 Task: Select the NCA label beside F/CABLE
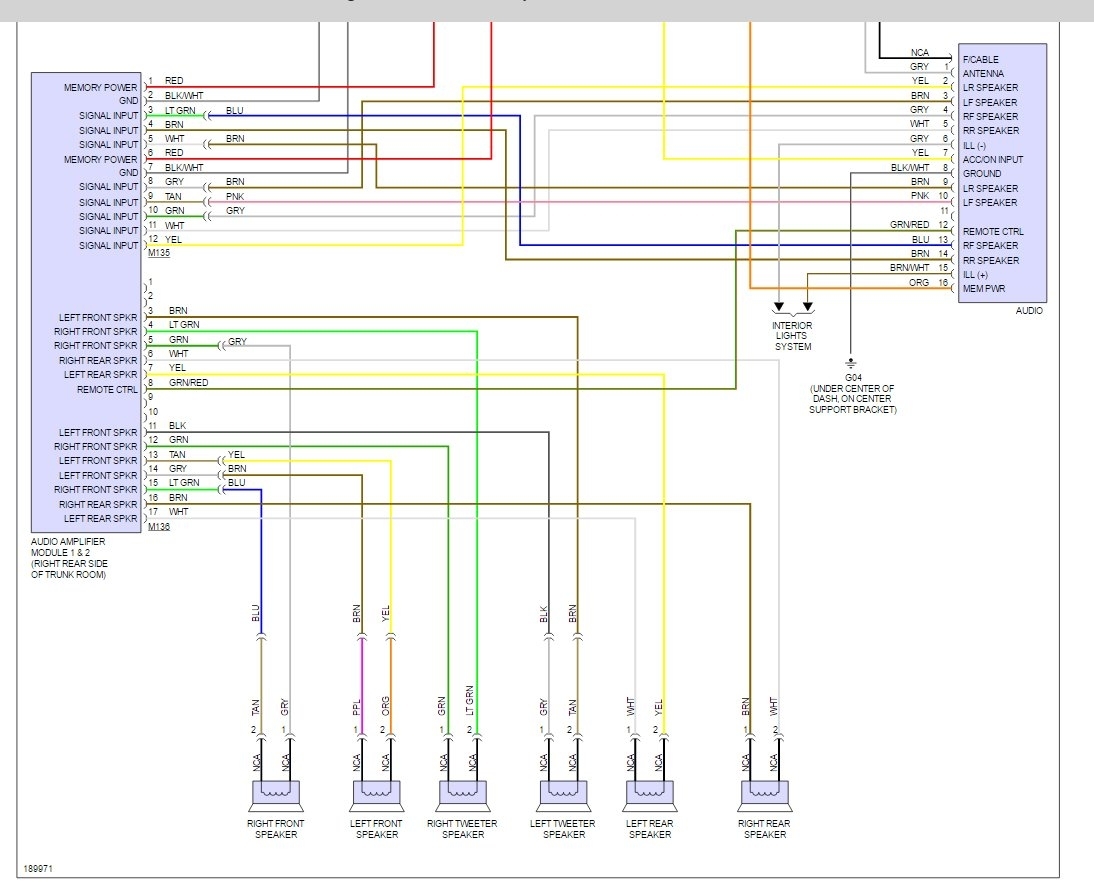pyautogui.click(x=920, y=52)
